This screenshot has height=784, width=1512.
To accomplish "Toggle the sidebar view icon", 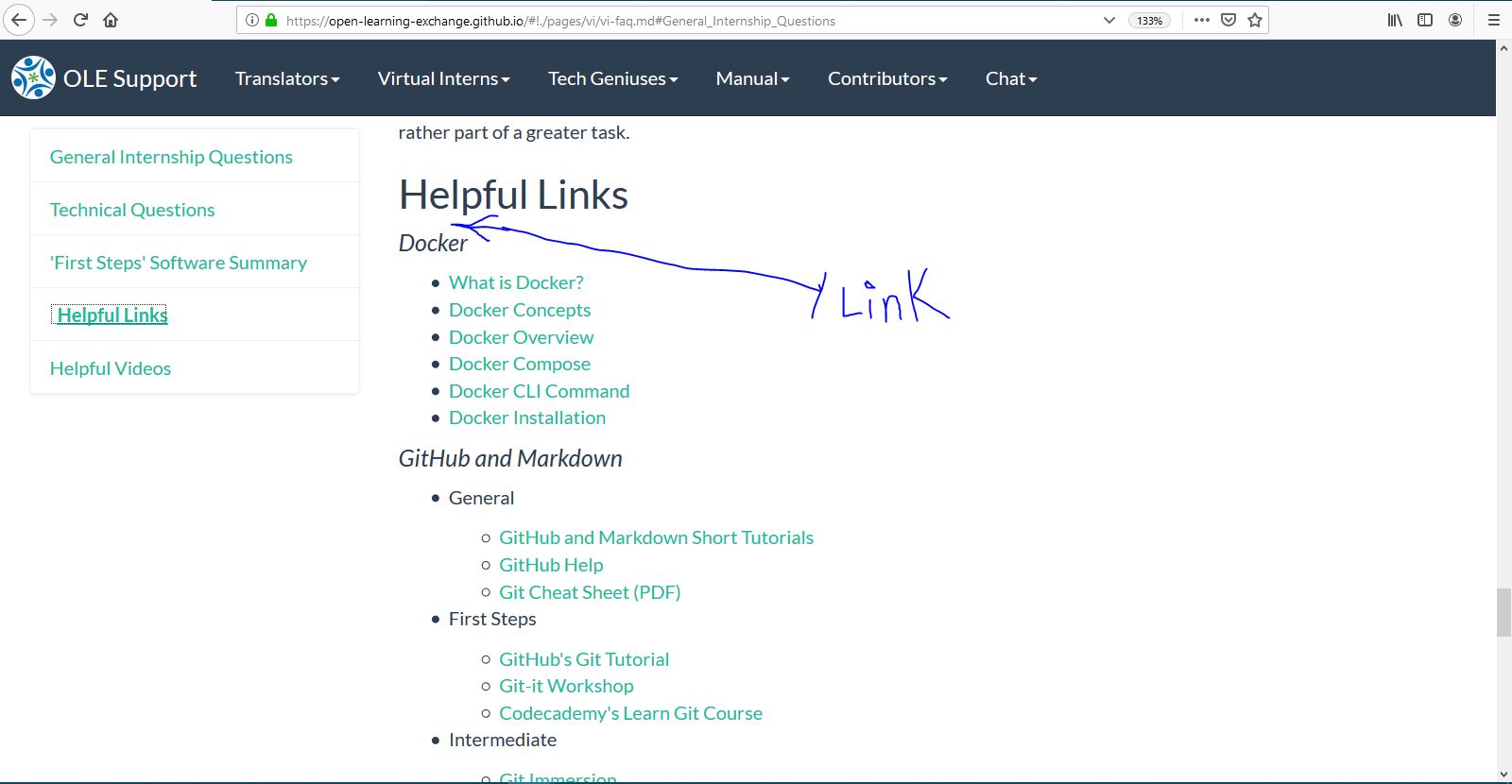I will [1425, 20].
